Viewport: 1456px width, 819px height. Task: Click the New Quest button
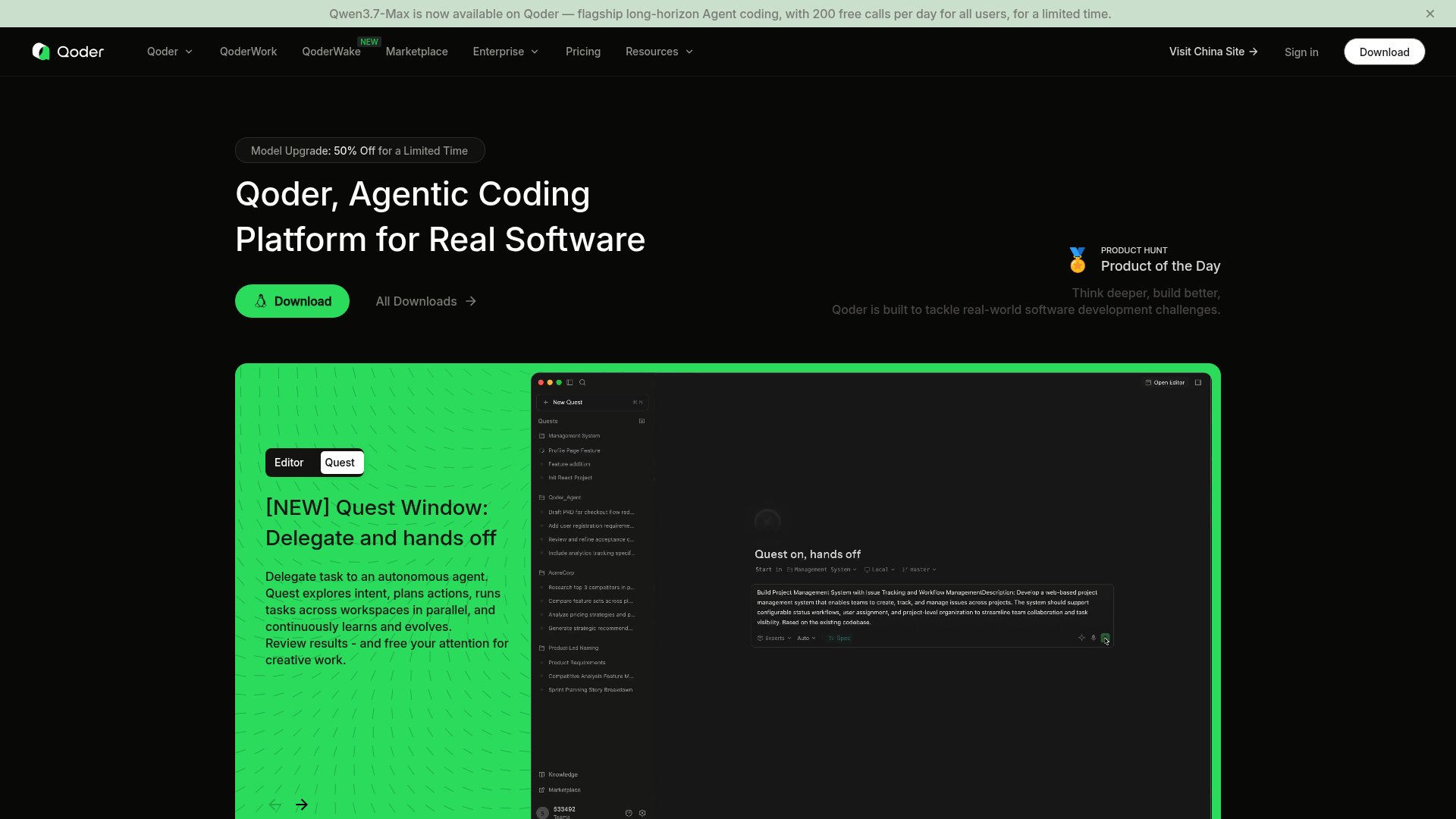(x=592, y=403)
